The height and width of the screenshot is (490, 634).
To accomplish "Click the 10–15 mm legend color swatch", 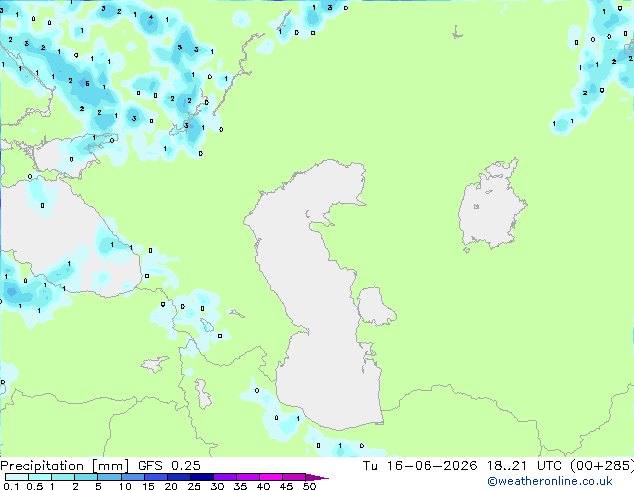I will click(x=132, y=477).
